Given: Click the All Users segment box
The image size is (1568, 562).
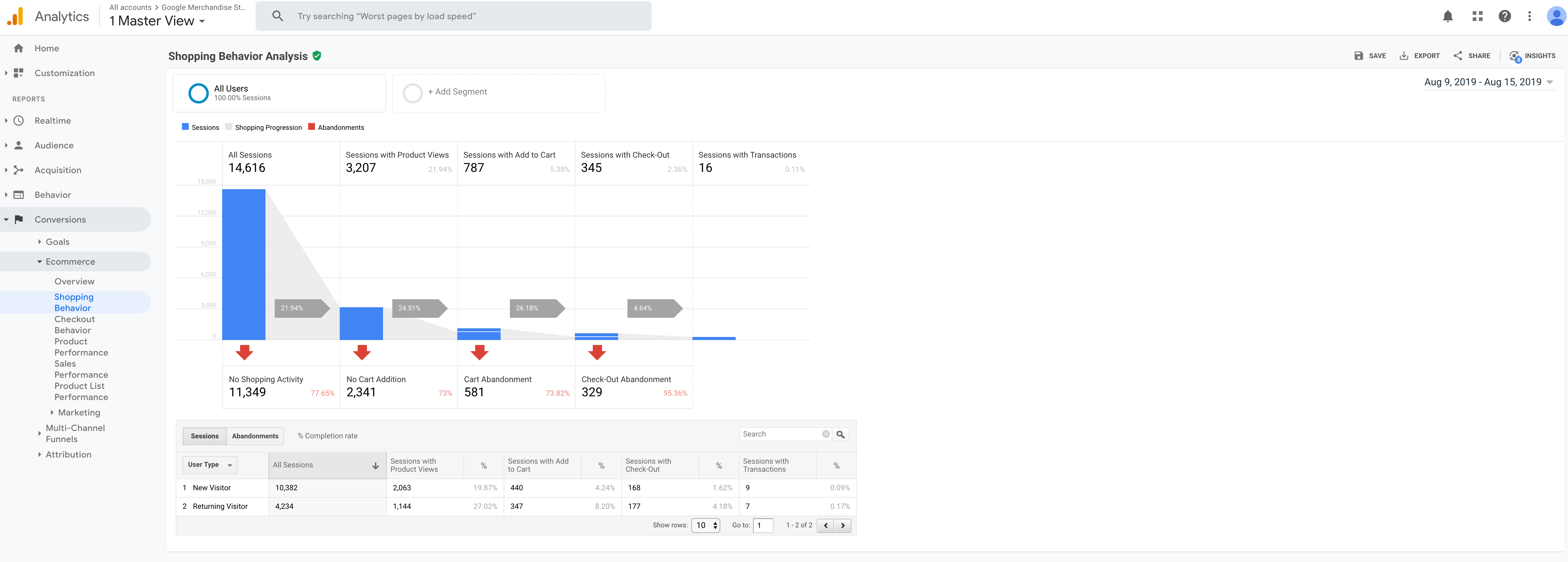Looking at the screenshot, I should pos(279,93).
